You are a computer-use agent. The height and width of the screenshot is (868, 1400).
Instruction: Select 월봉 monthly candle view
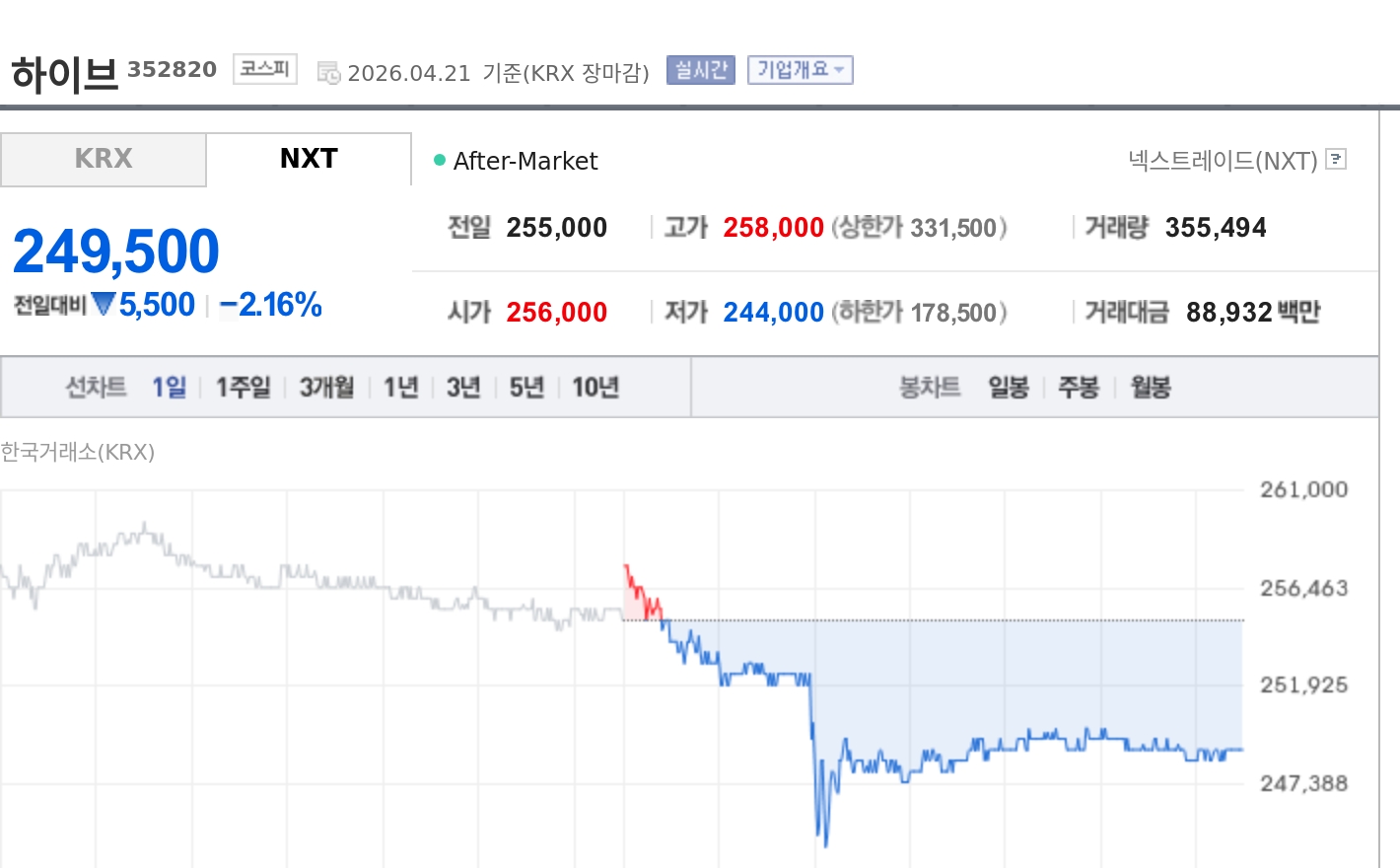point(1151,388)
